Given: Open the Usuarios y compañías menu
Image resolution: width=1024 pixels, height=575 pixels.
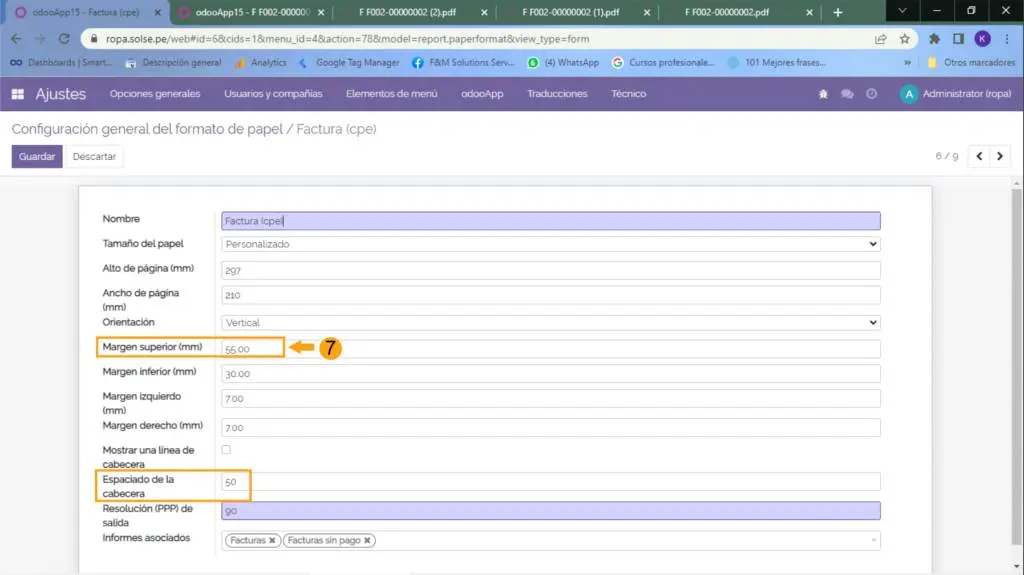Looking at the screenshot, I should click(273, 94).
